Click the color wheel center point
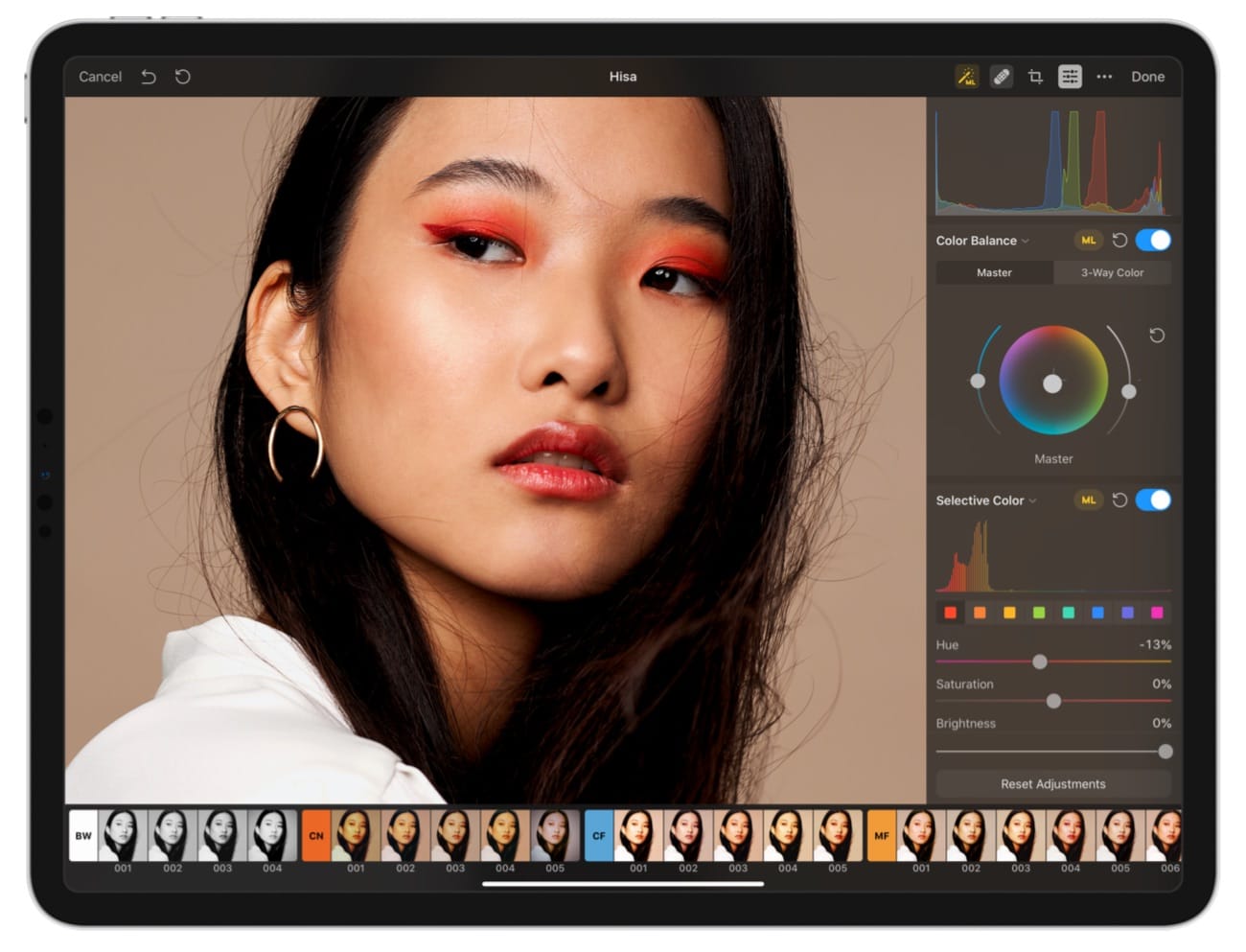 pos(1052,383)
